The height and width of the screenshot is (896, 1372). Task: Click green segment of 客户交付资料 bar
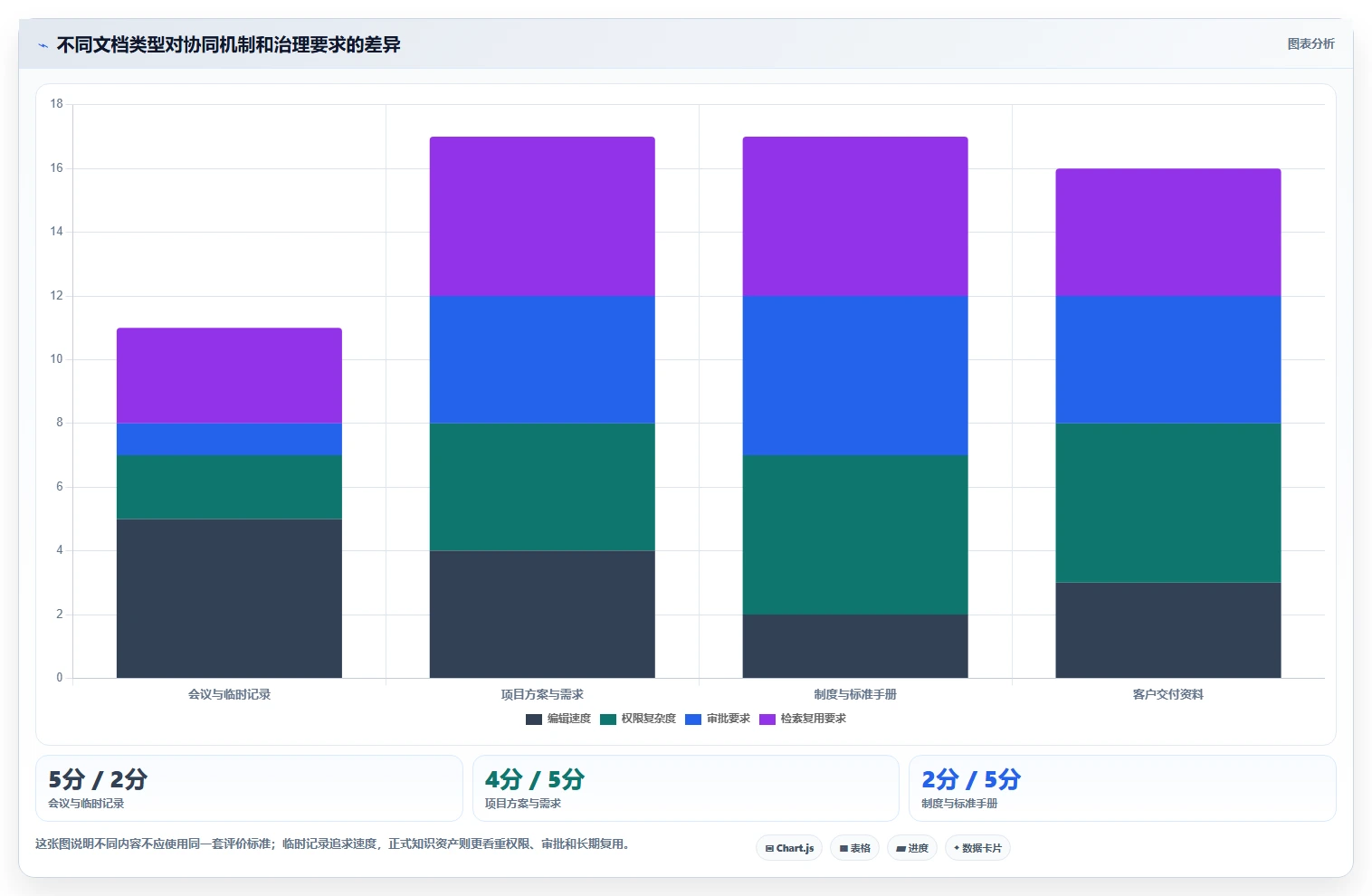pyautogui.click(x=1168, y=502)
